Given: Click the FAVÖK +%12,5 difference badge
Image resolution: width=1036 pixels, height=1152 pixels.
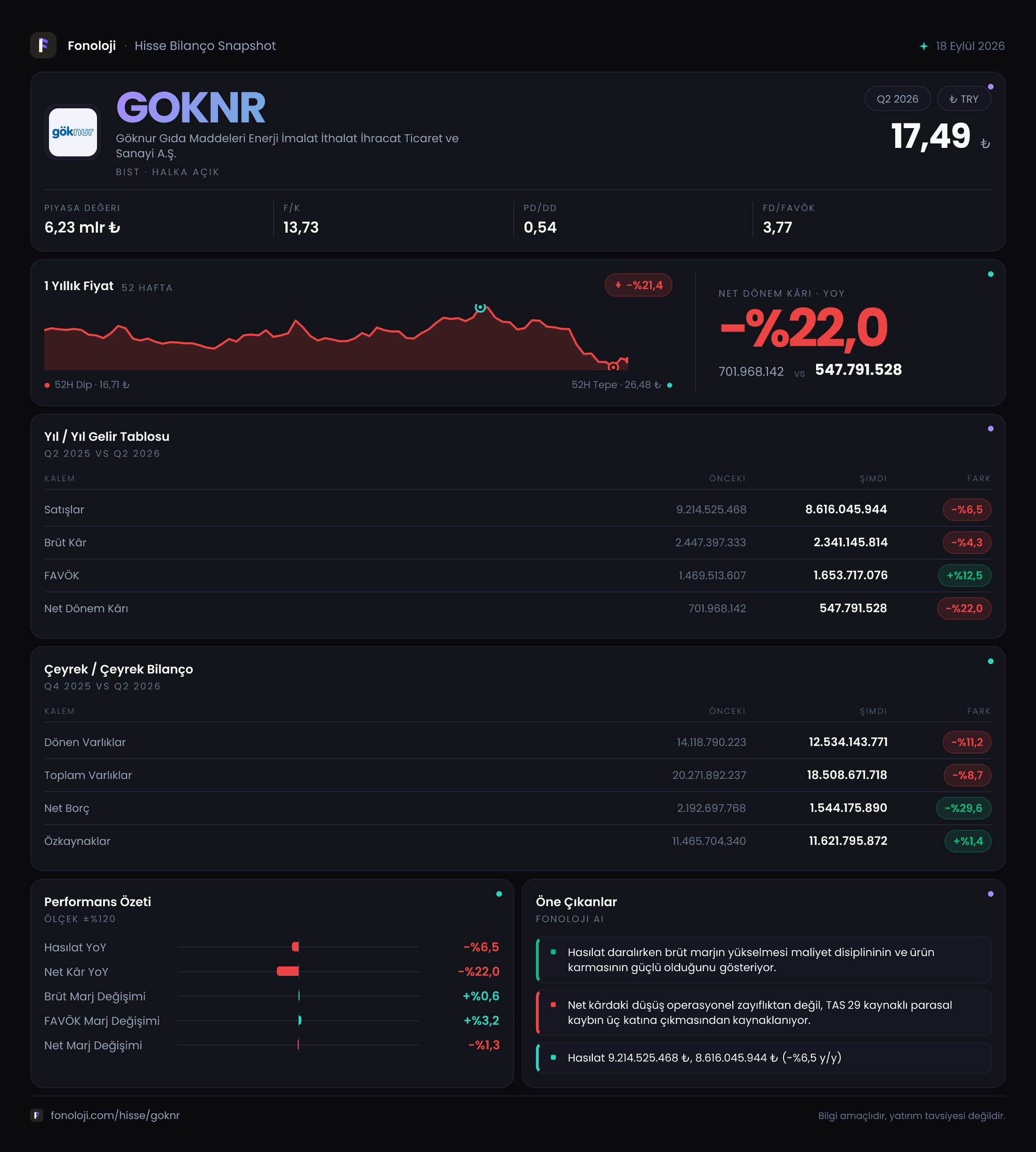Looking at the screenshot, I should tap(964, 576).
